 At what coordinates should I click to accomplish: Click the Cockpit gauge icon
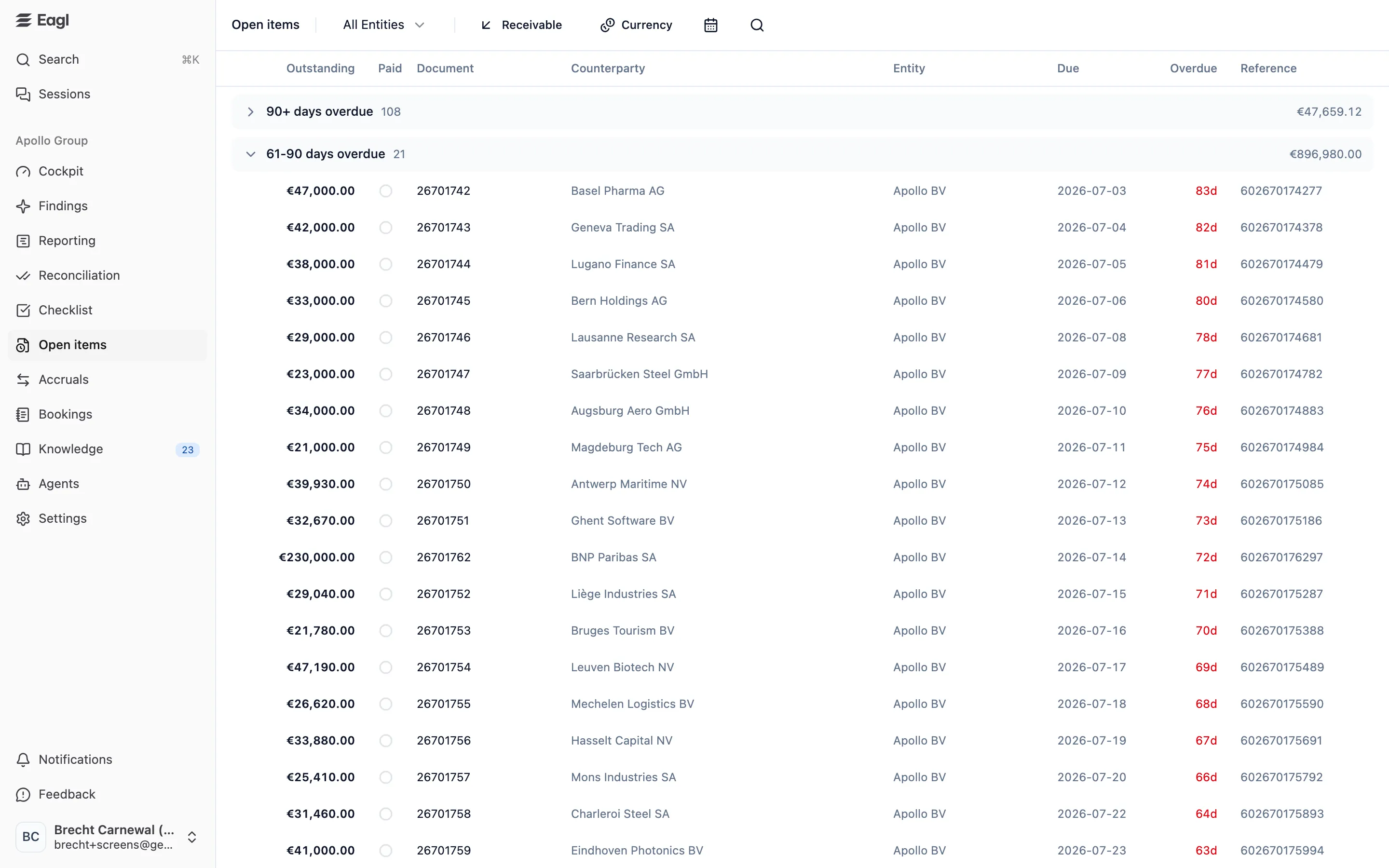[x=23, y=172]
